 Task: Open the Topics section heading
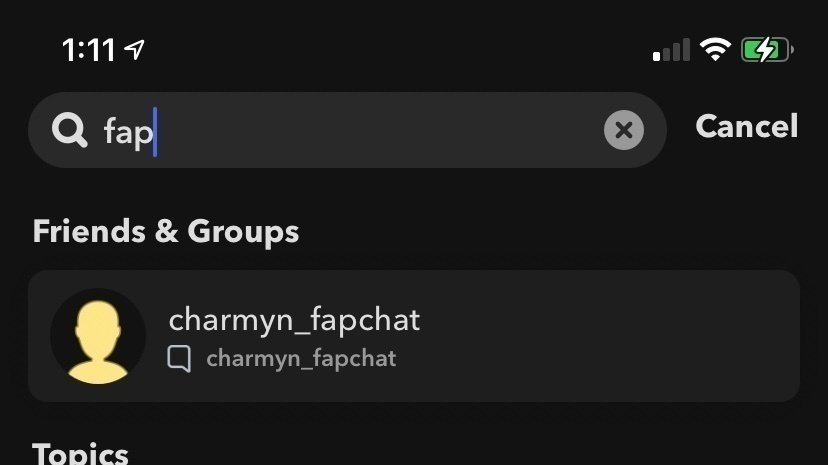point(81,454)
